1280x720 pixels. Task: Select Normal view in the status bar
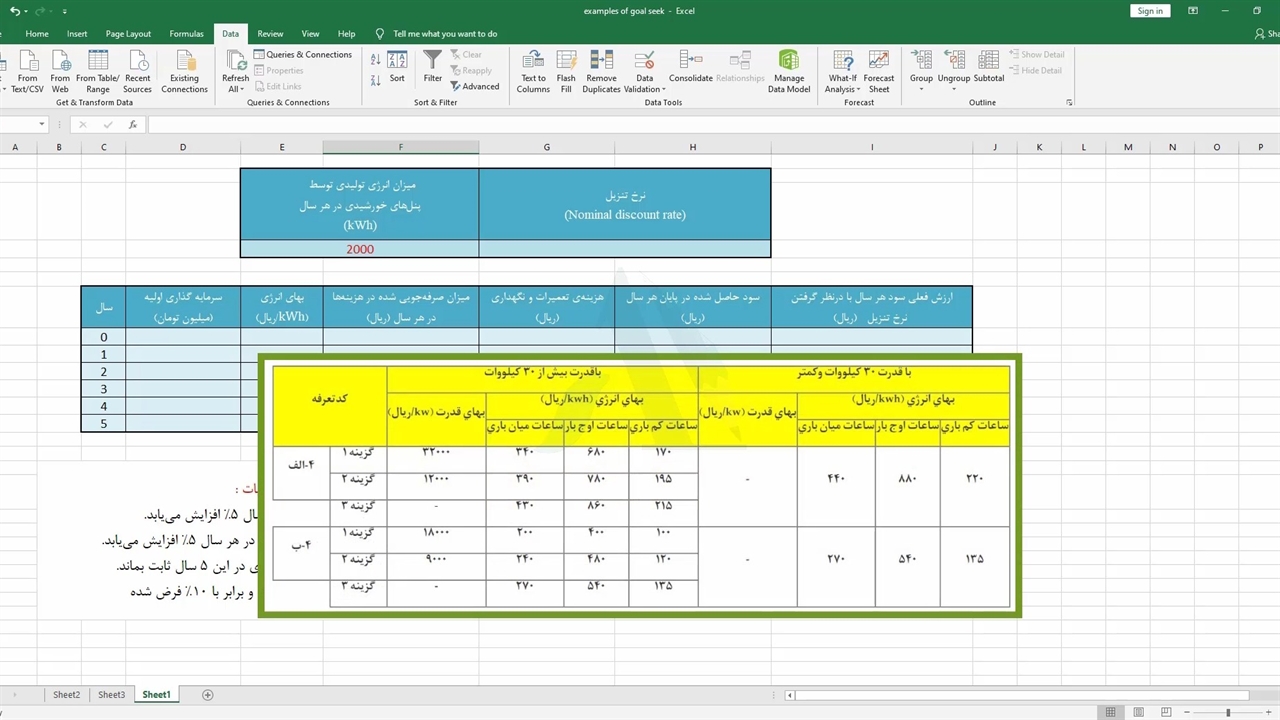1110,712
